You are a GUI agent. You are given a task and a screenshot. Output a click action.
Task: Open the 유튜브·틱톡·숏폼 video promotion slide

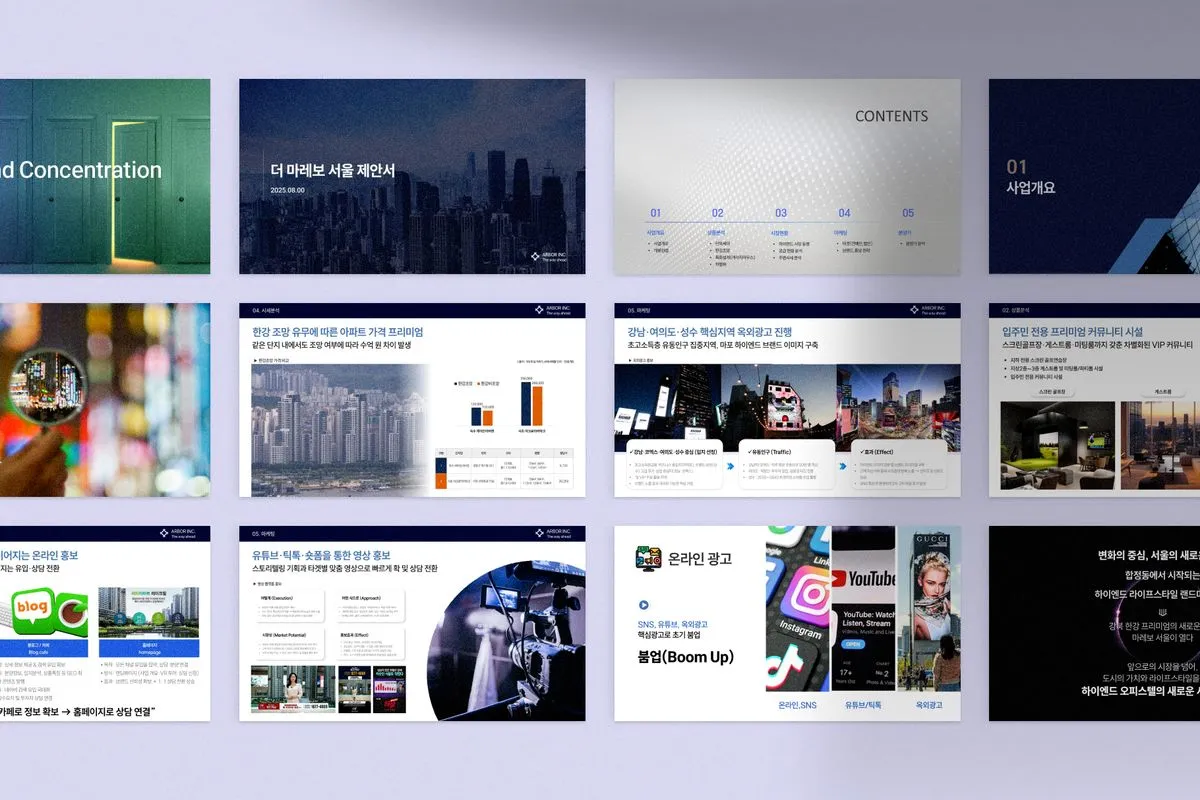tap(412, 623)
